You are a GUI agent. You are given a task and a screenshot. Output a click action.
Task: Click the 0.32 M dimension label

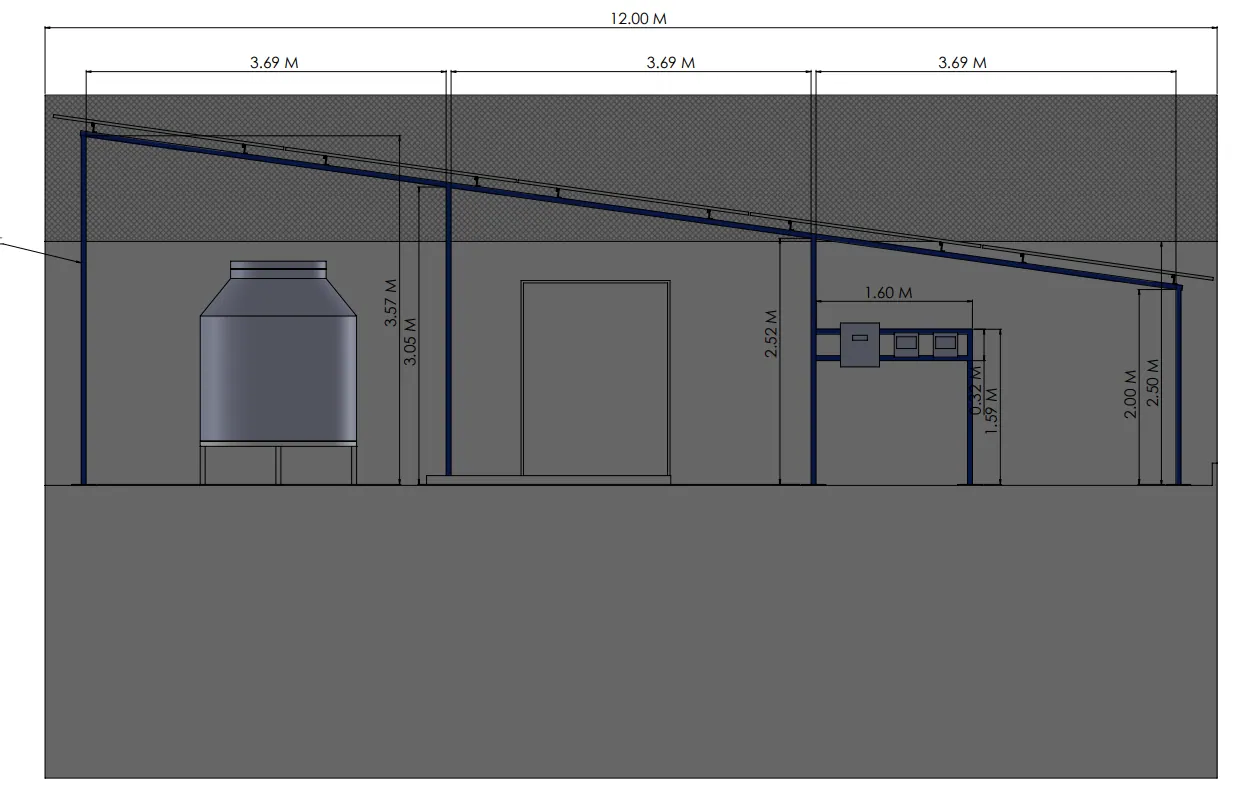pyautogui.click(x=976, y=389)
